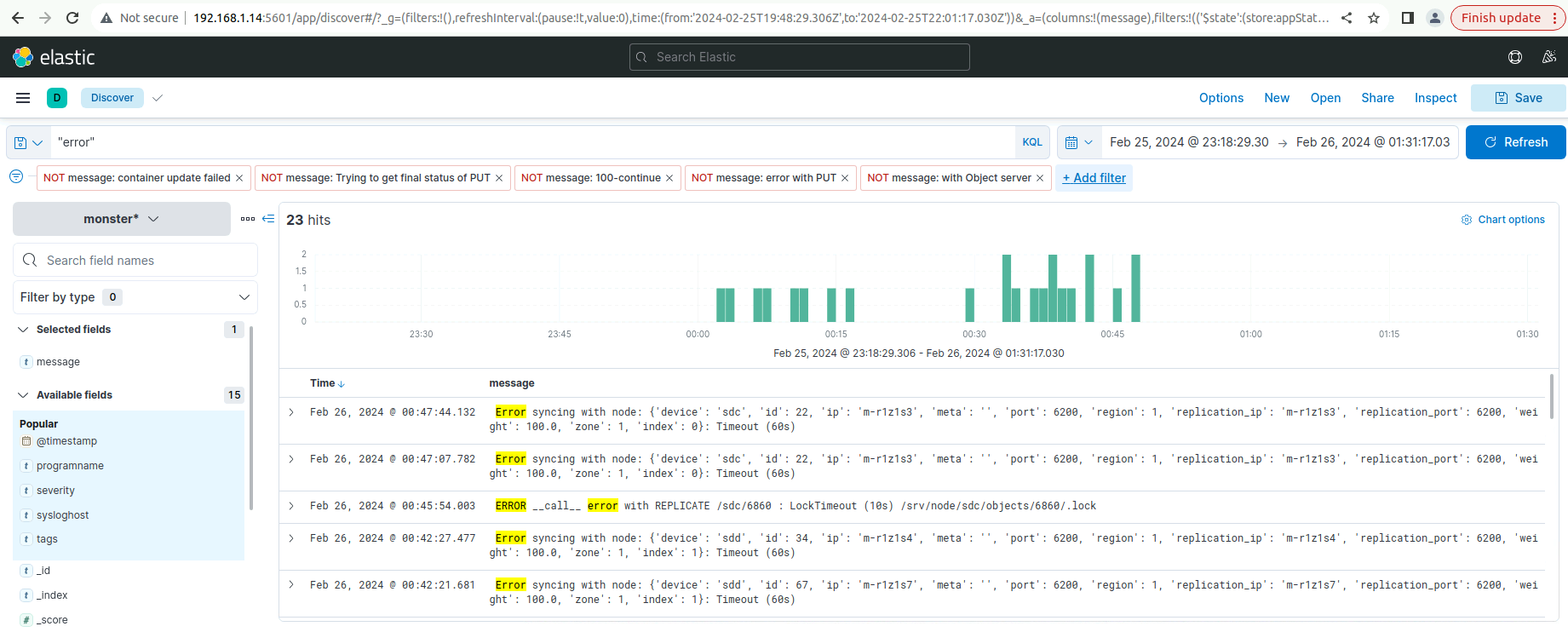Open the help menu icon in header
The image size is (1568, 632).
coord(1514,57)
